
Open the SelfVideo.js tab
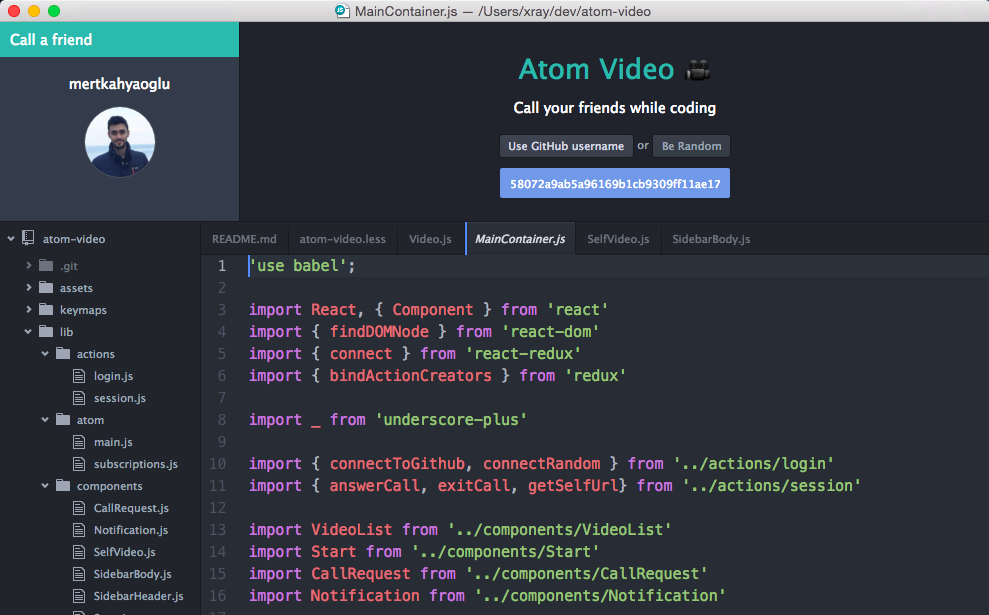[618, 239]
